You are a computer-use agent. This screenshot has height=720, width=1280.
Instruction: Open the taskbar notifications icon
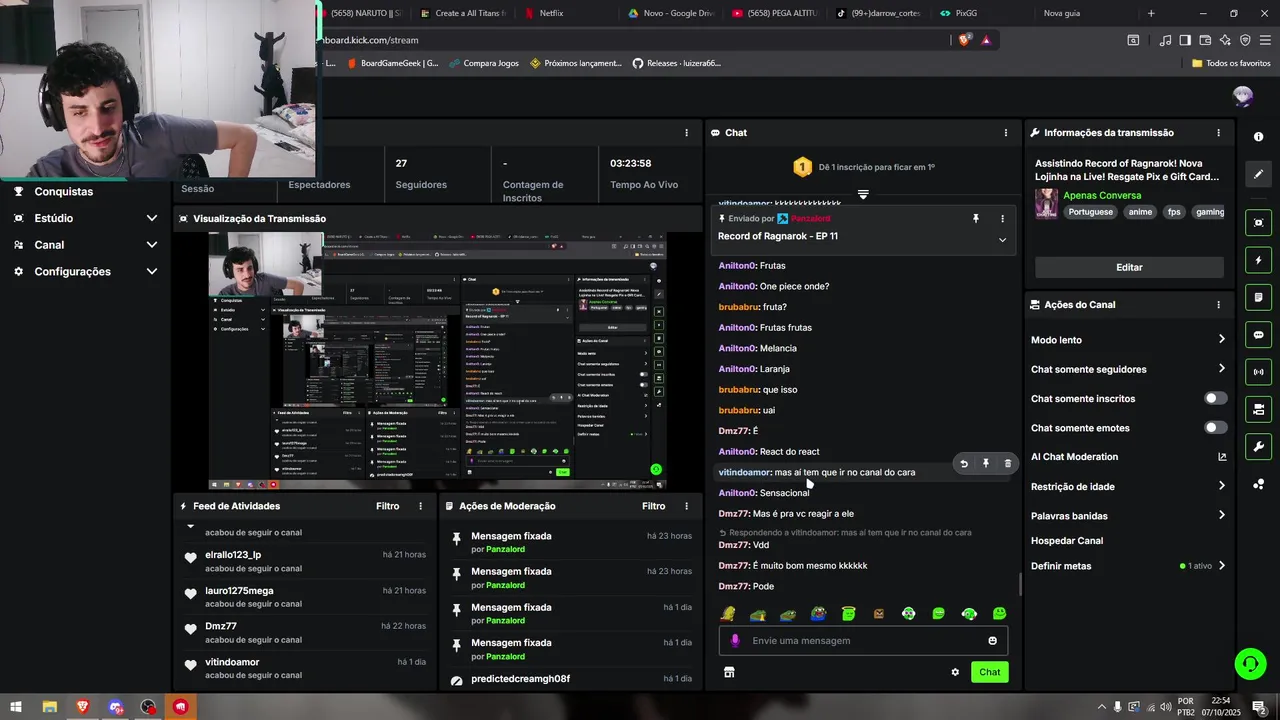(x=1258, y=707)
